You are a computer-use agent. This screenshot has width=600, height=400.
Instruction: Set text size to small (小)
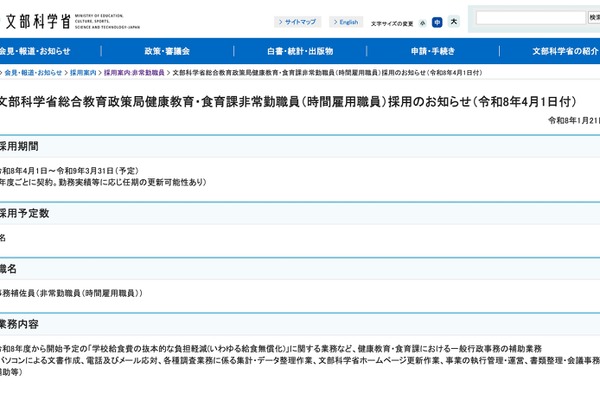pyautogui.click(x=422, y=23)
